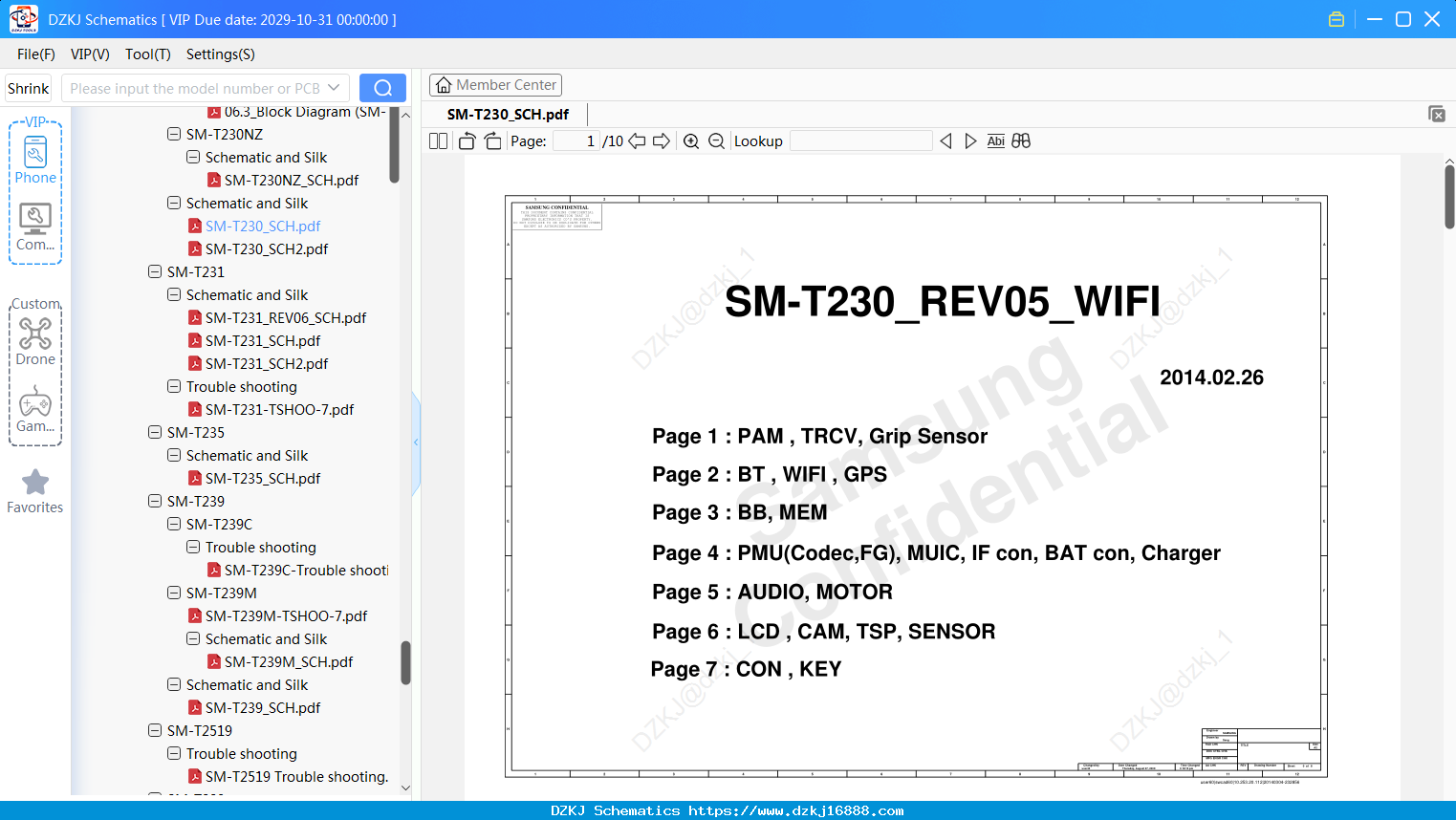Go to next page arrow
Viewport: 1456px width, 820px height.
click(662, 140)
